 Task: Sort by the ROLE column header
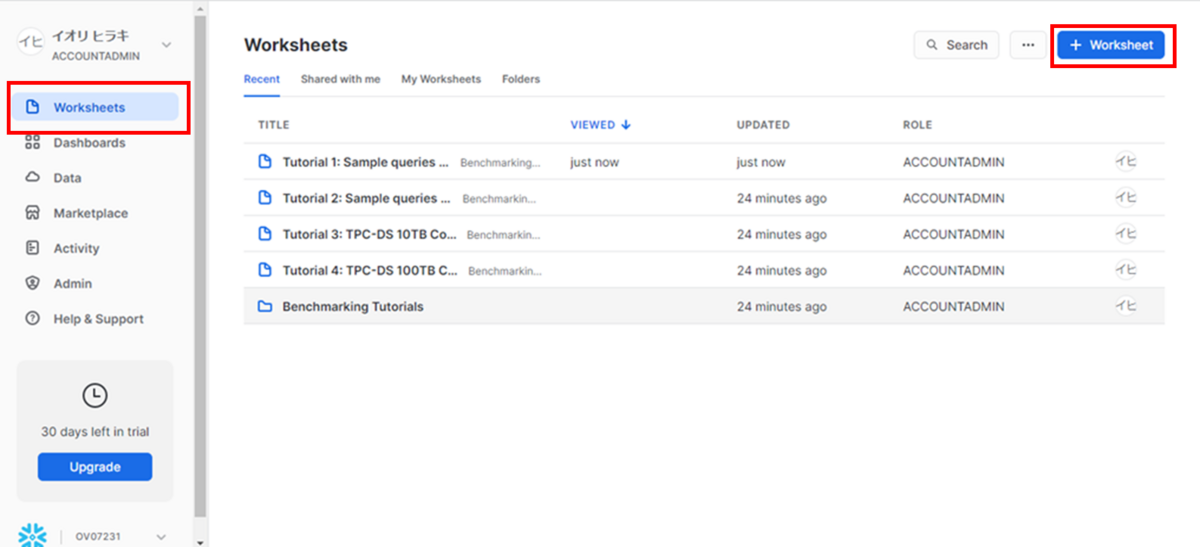point(917,125)
